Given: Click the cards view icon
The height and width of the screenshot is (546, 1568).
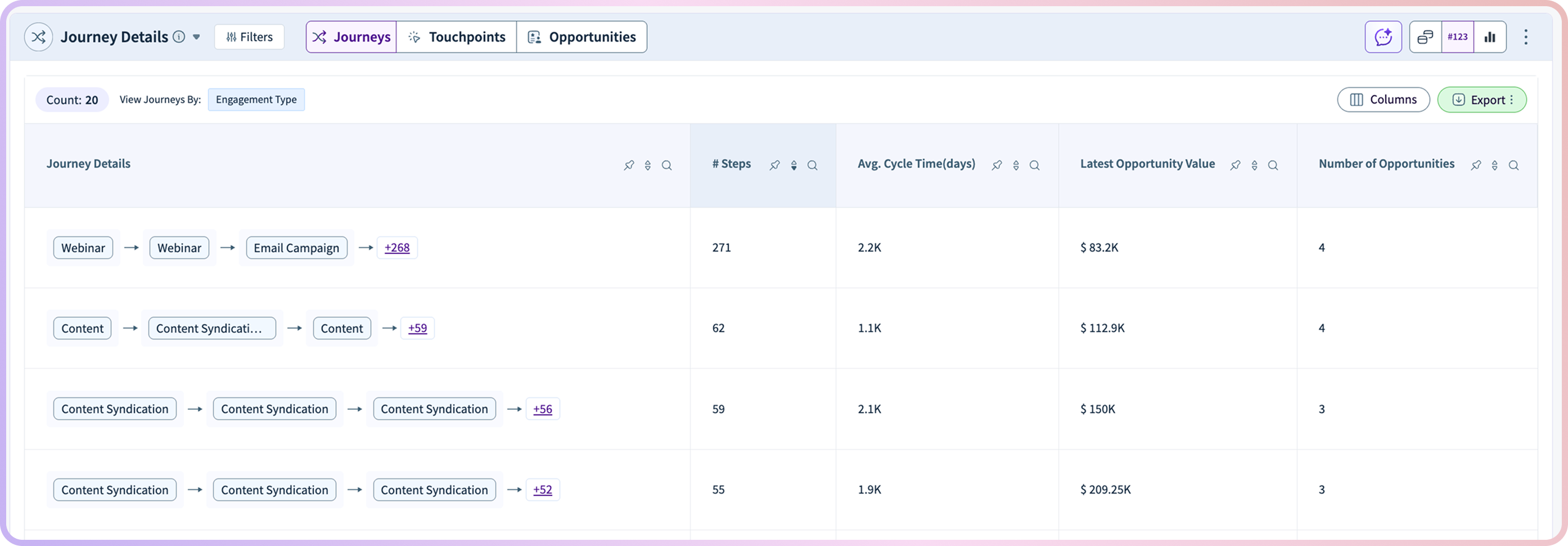Looking at the screenshot, I should pyautogui.click(x=1426, y=37).
